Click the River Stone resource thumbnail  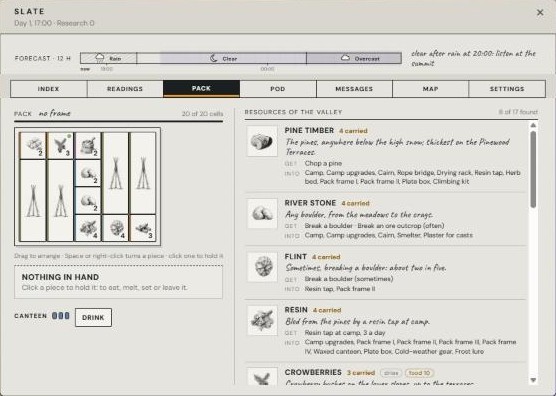click(x=262, y=214)
